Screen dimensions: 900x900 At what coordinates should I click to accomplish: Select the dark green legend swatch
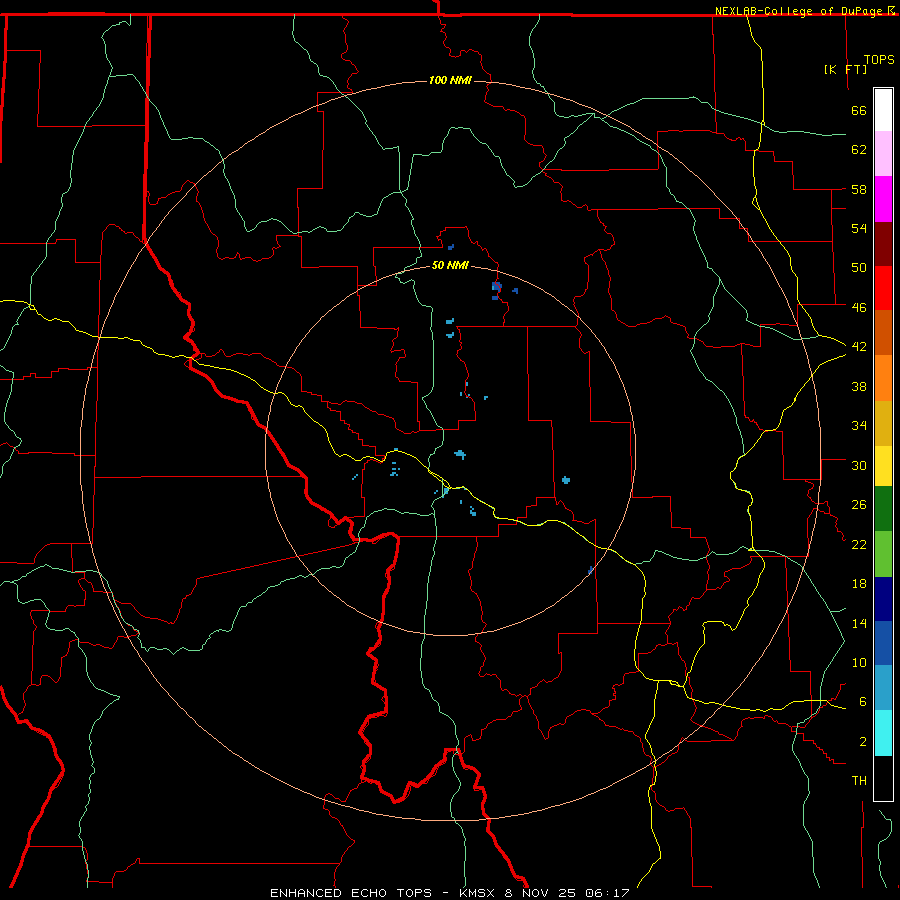click(x=883, y=509)
